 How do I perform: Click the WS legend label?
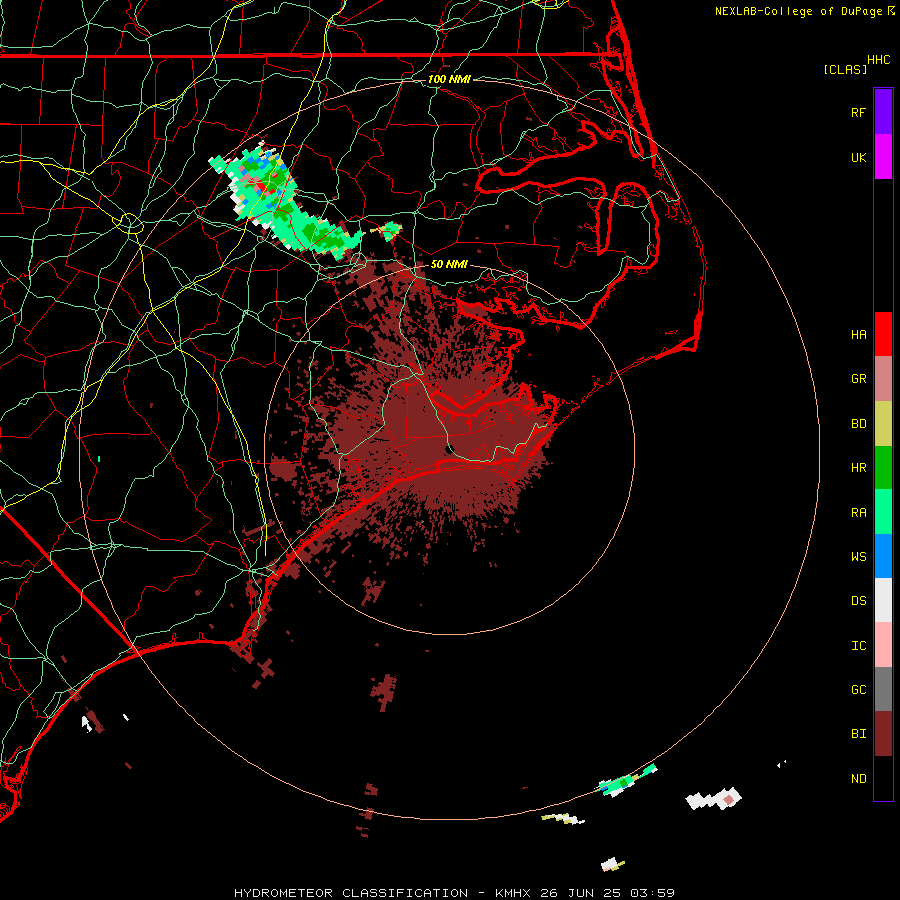coord(858,557)
